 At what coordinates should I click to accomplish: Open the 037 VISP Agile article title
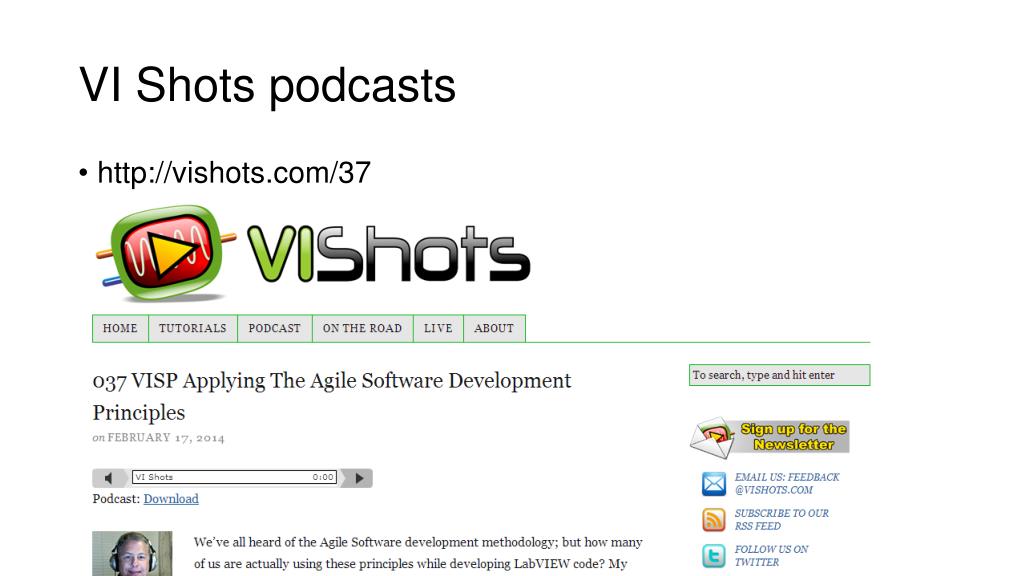point(332,396)
